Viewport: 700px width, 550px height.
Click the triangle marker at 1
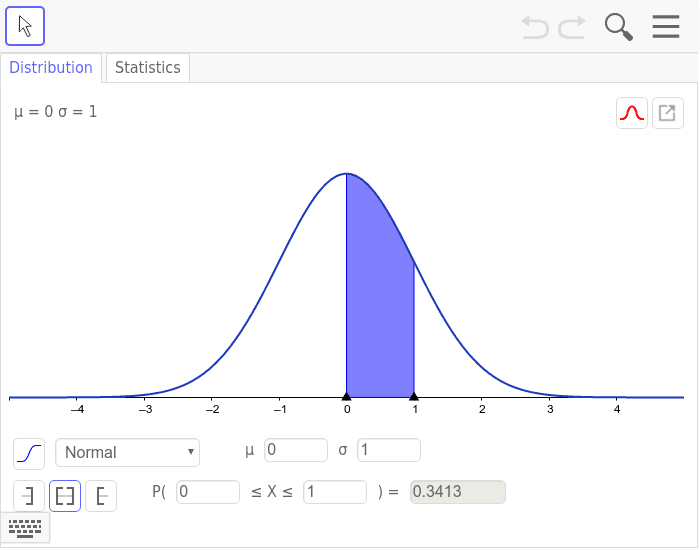point(414,396)
